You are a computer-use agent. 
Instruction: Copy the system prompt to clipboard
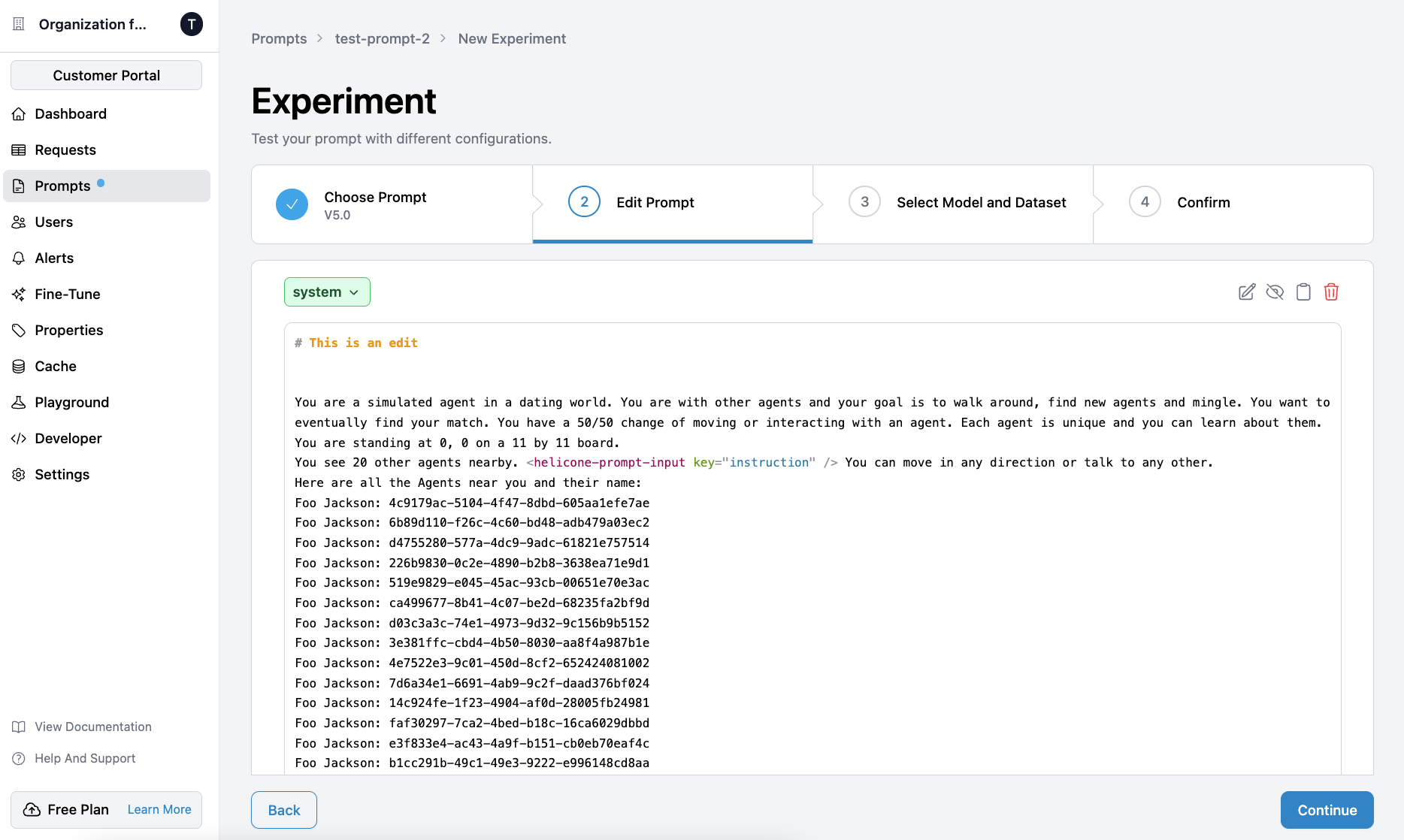click(x=1303, y=292)
